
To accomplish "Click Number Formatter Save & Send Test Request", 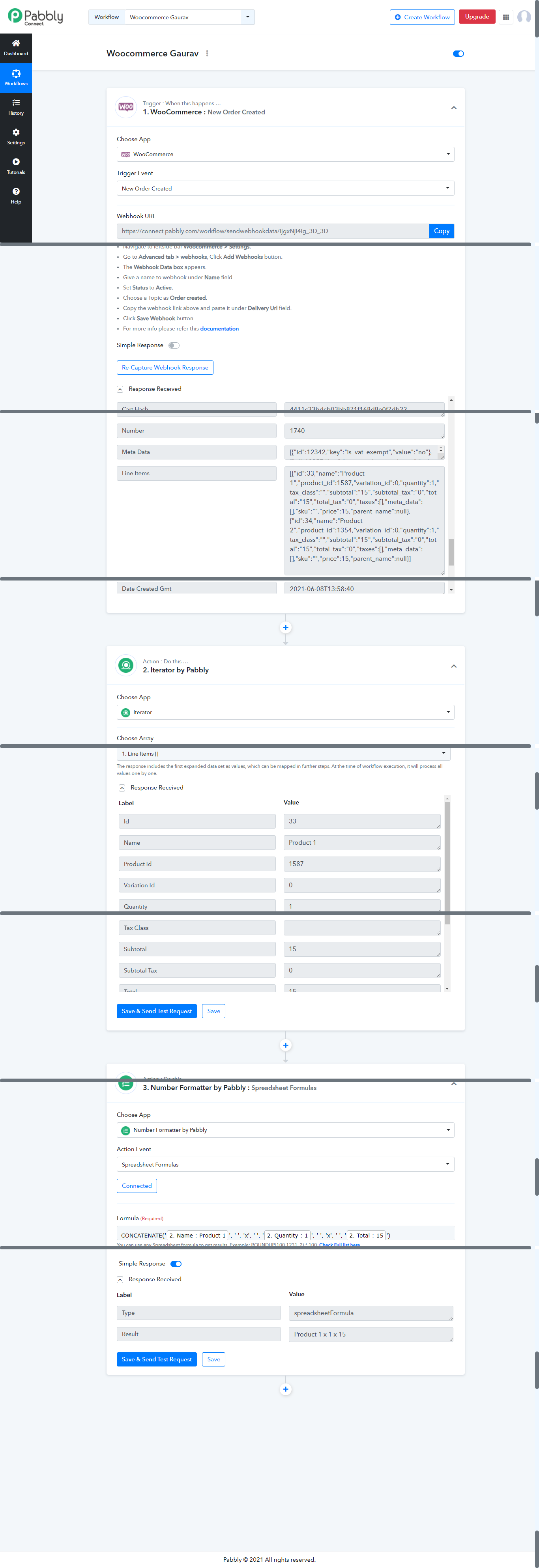I will pyautogui.click(x=157, y=1359).
